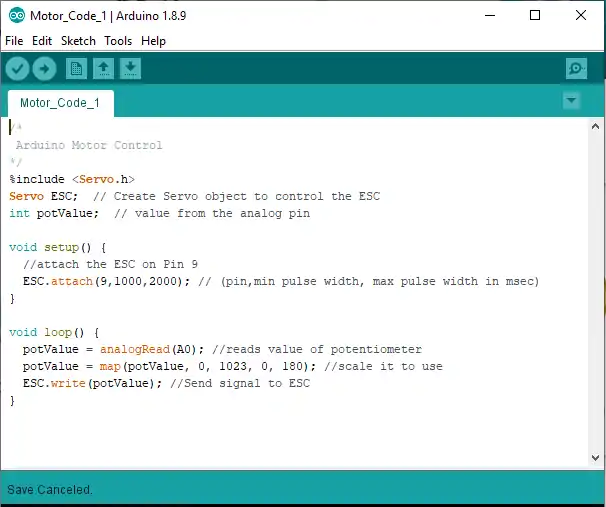Open the Help menu
Screen dimensions: 606x507
[x=153, y=41]
